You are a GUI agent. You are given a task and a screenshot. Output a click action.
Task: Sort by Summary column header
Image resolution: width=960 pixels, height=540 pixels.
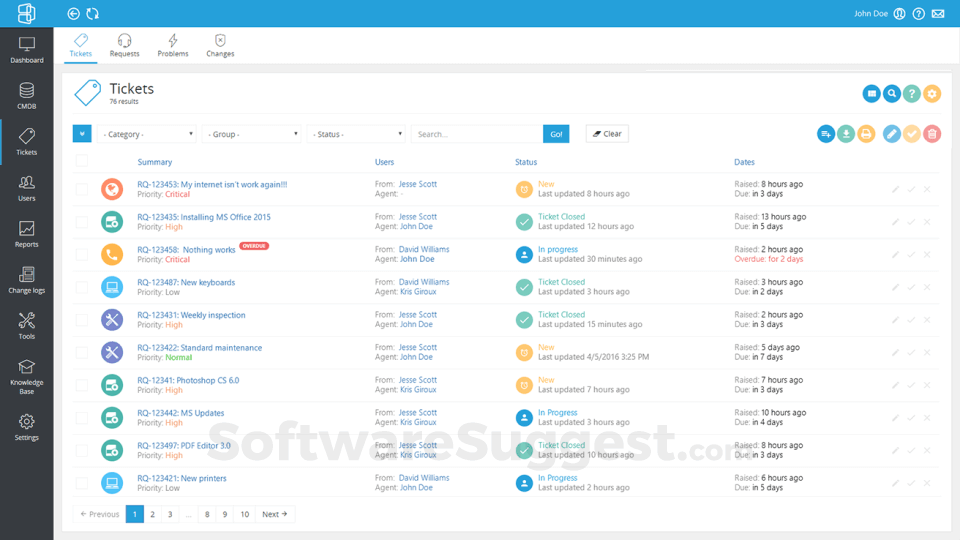(154, 162)
